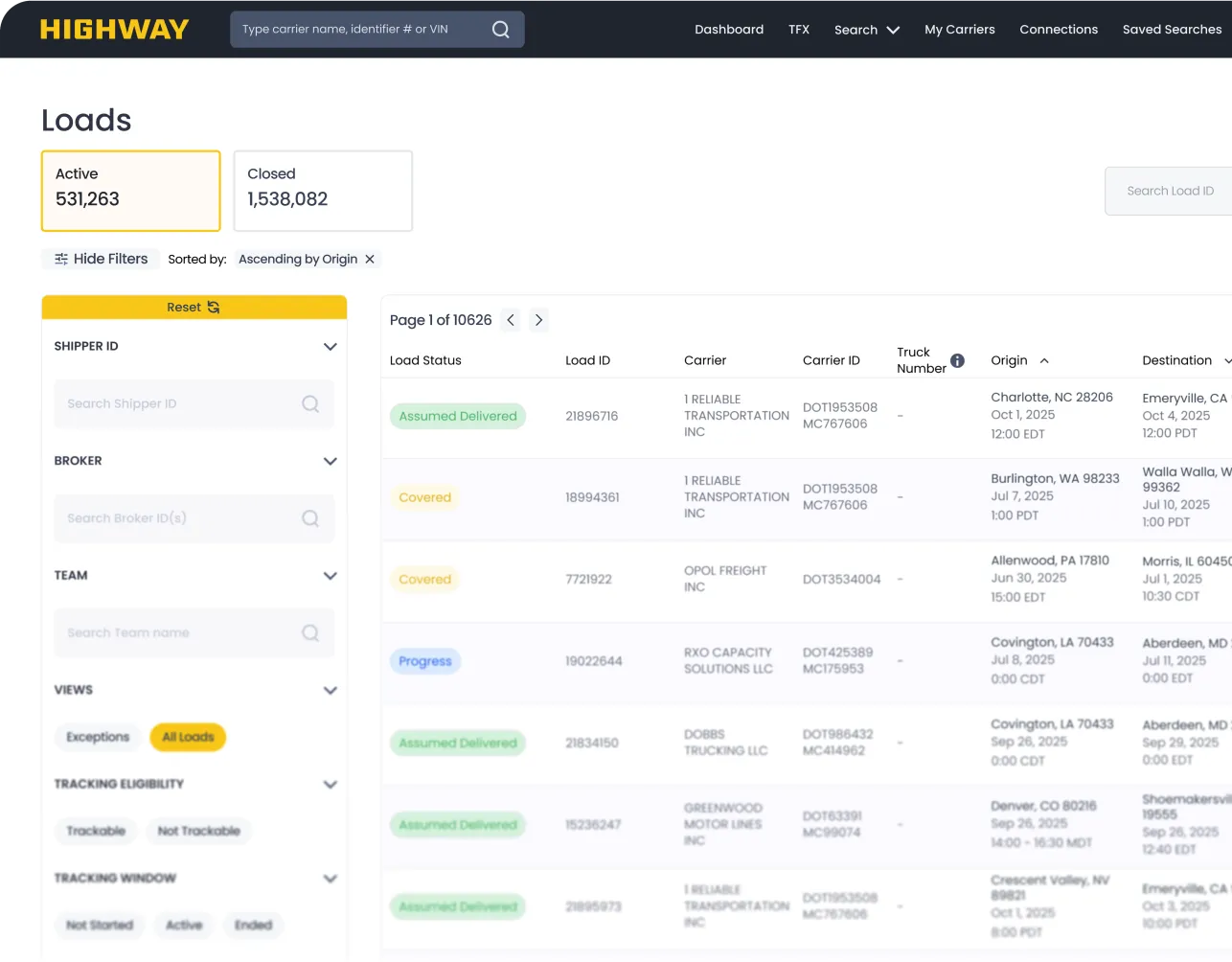Click OPOL FREIGHT INC carrier name
1232x962 pixels.
click(725, 579)
